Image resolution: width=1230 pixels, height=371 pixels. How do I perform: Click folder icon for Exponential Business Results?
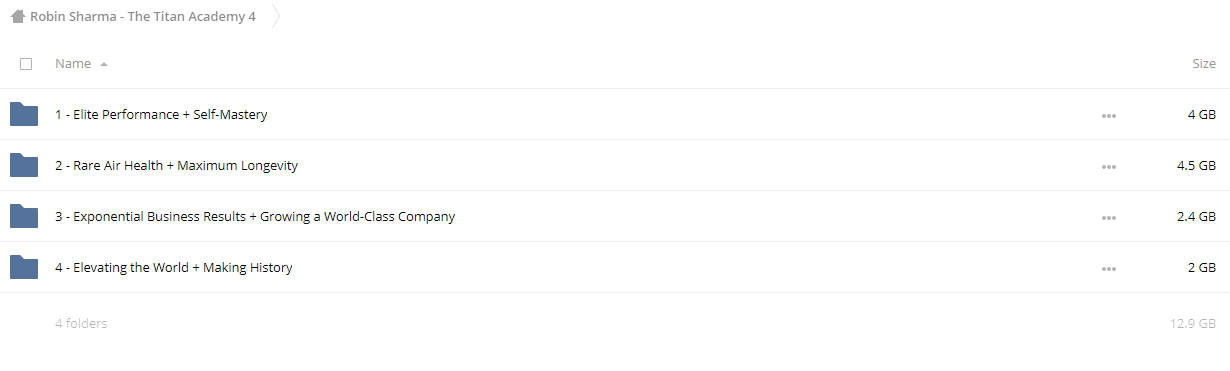point(24,216)
